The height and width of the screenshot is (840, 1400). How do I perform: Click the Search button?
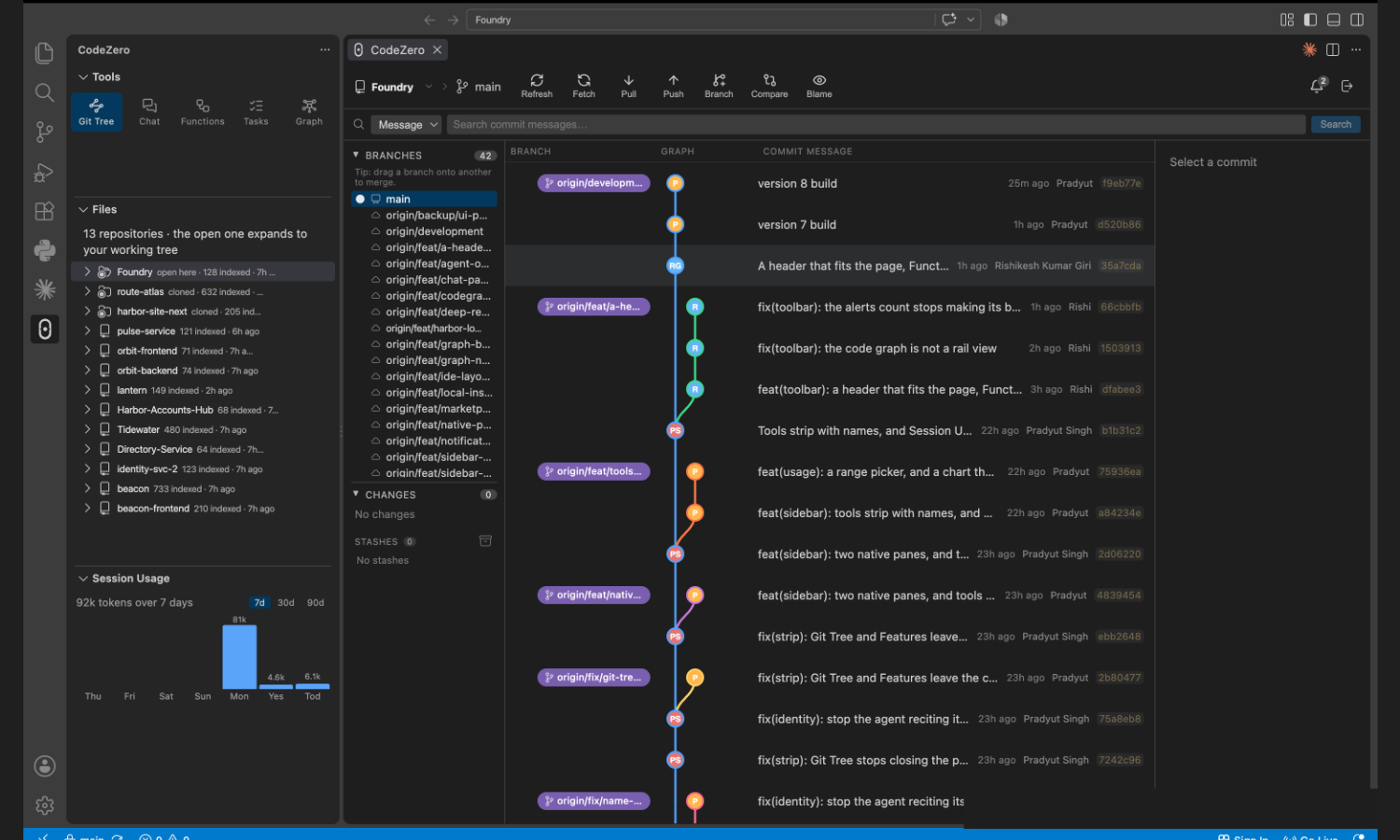click(x=1336, y=124)
